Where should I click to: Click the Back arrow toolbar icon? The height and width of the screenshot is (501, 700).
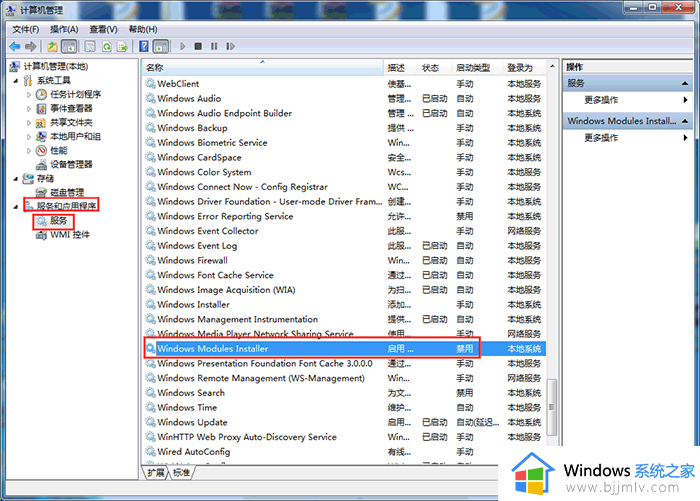point(15,46)
